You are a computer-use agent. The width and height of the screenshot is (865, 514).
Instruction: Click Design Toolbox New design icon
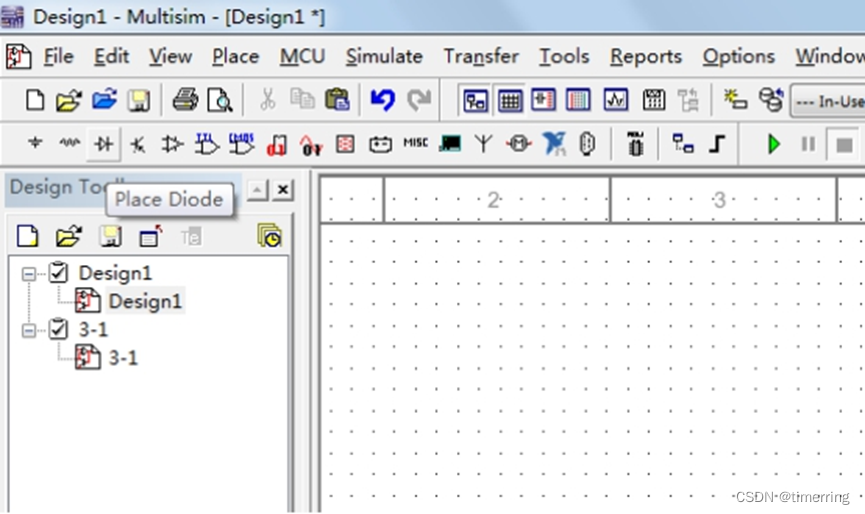point(28,236)
